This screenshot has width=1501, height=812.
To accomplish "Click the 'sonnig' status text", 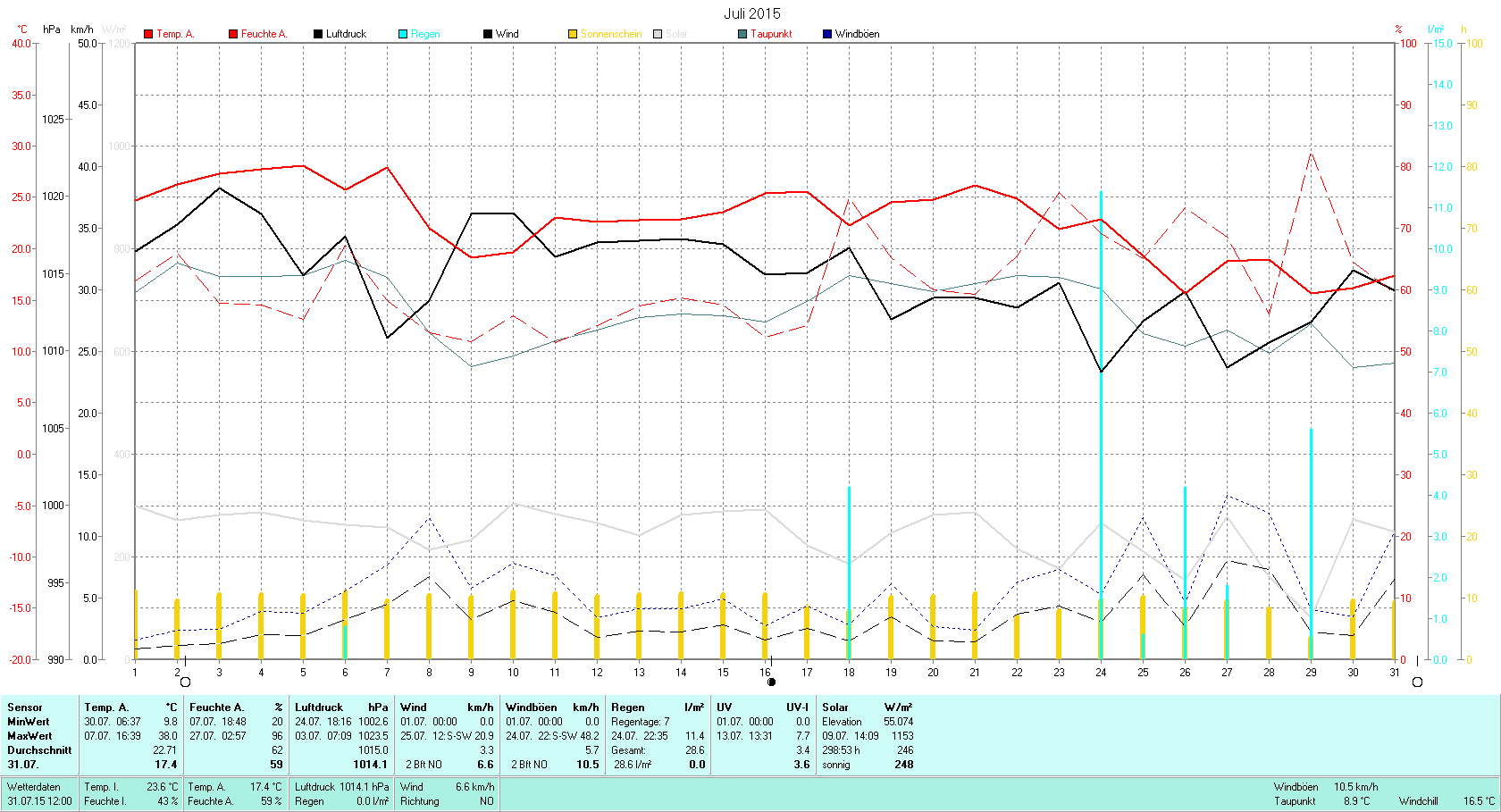I will tap(836, 765).
